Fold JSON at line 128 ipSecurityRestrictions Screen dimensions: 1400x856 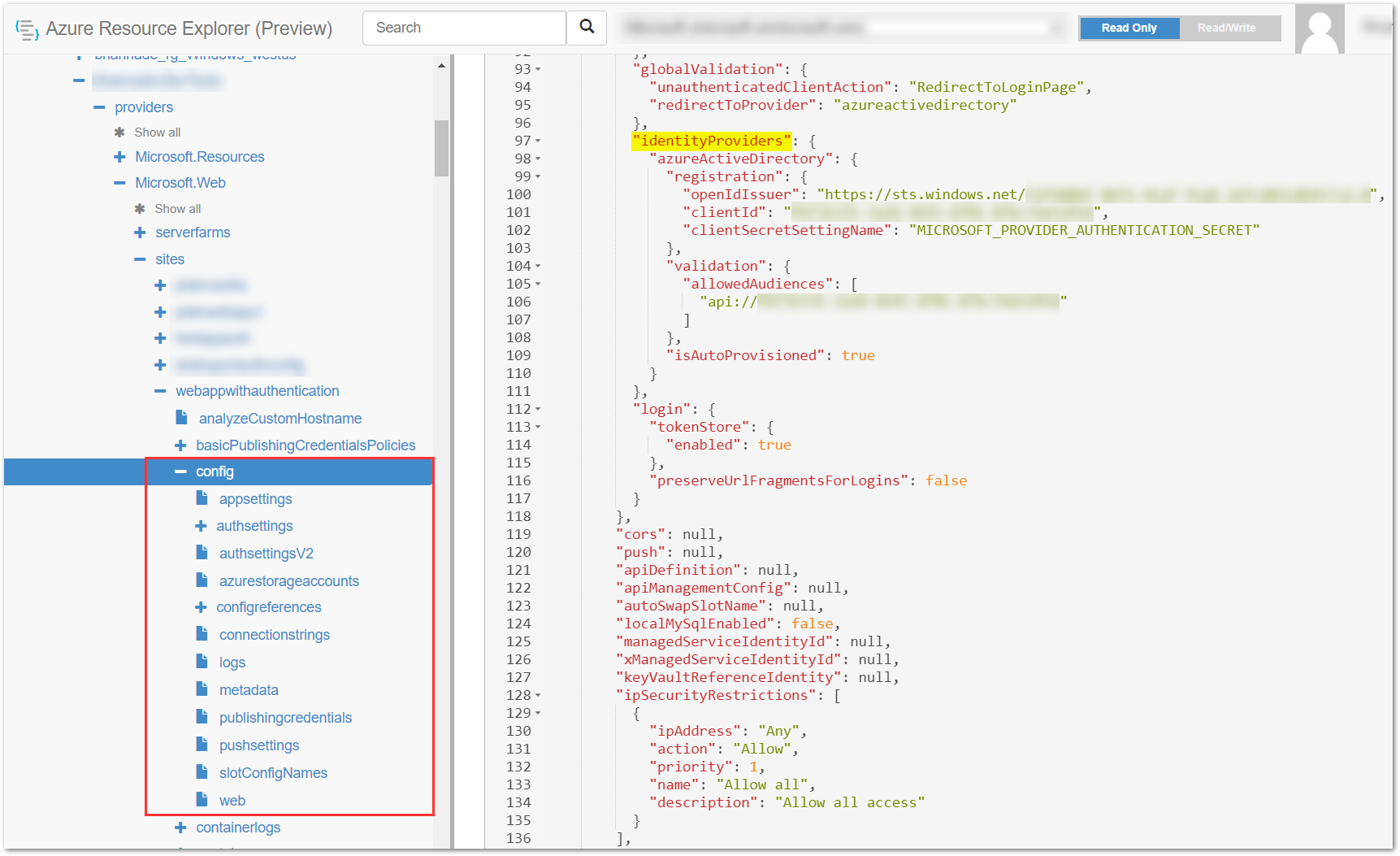538,696
